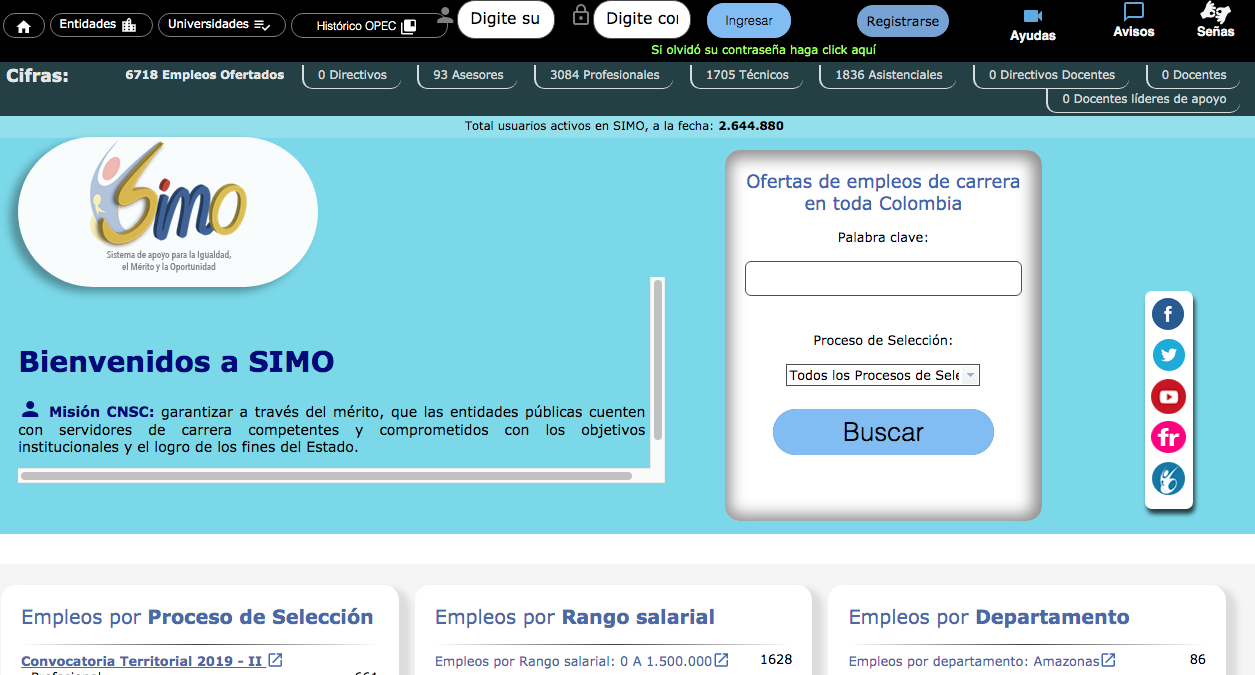Click the padlock icon between login fields
Image resolution: width=1255 pixels, height=675 pixels.
(x=581, y=19)
